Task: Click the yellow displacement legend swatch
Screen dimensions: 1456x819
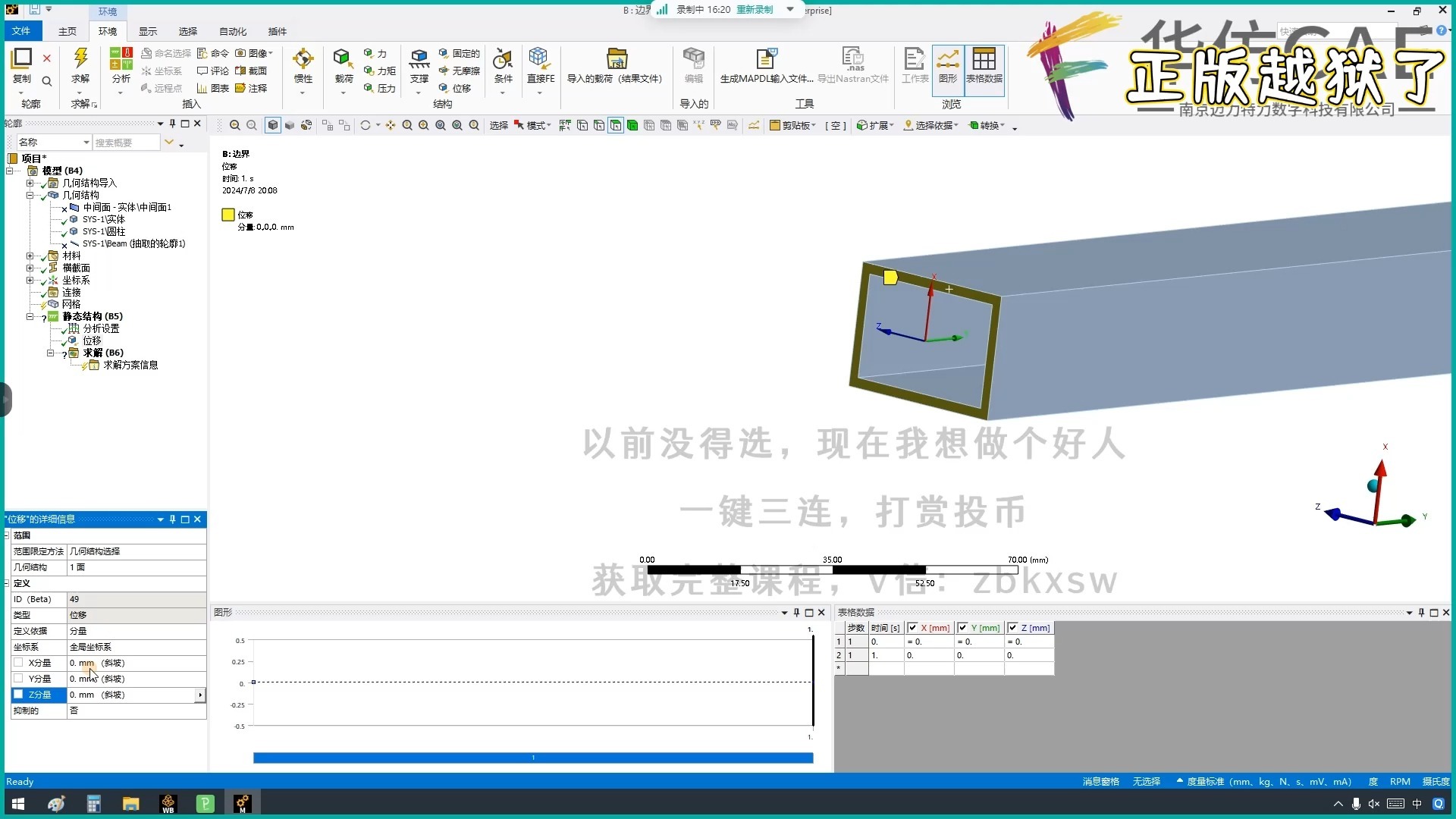Action: click(227, 215)
